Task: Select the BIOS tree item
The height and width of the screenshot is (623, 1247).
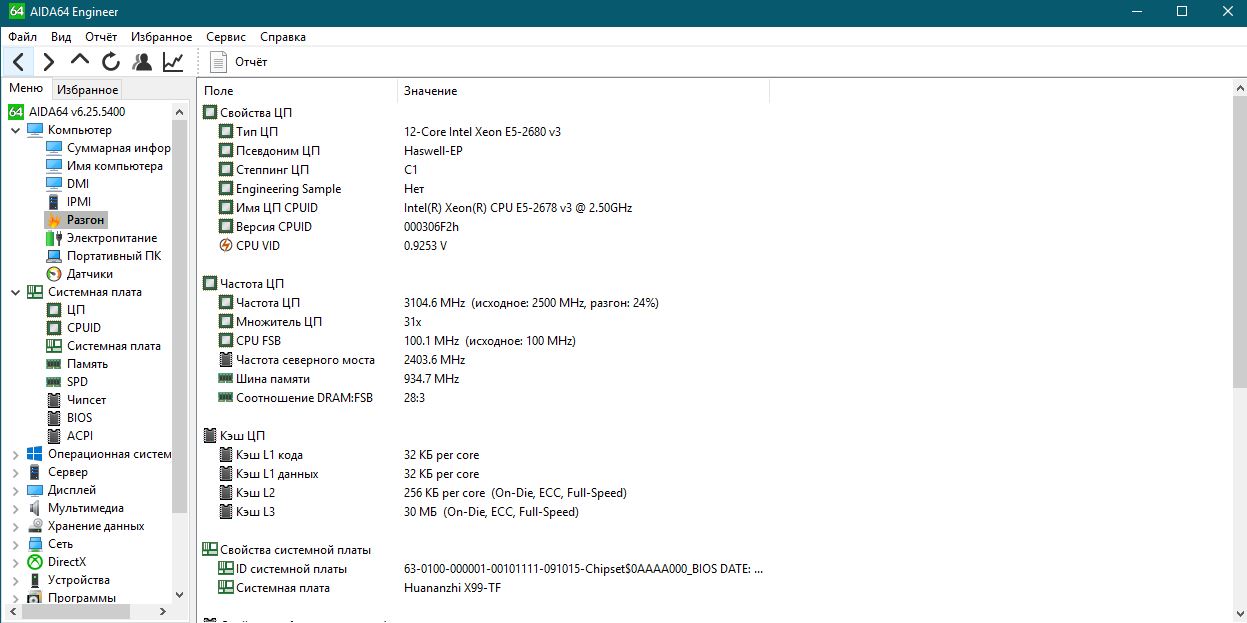Action: click(80, 418)
